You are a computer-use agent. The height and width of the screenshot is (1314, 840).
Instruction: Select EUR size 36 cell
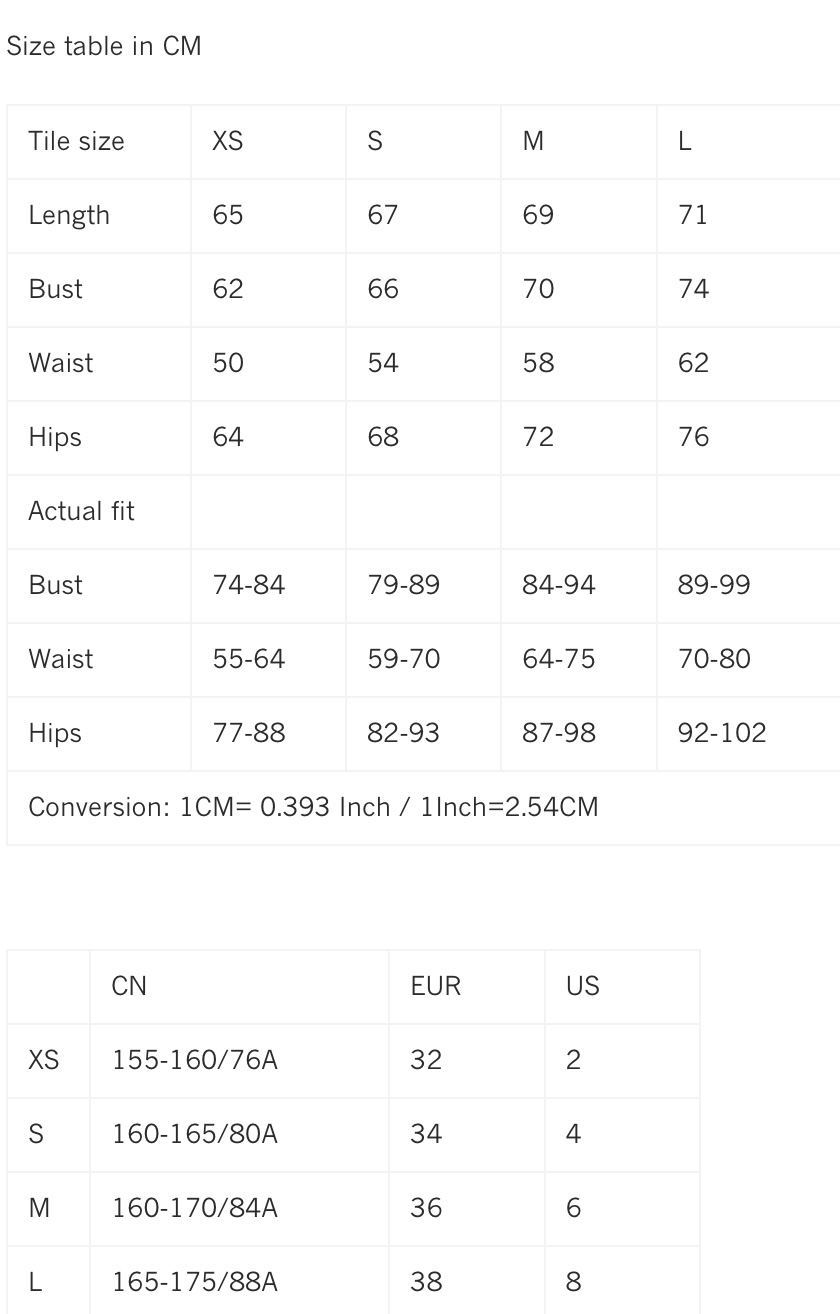[426, 1208]
